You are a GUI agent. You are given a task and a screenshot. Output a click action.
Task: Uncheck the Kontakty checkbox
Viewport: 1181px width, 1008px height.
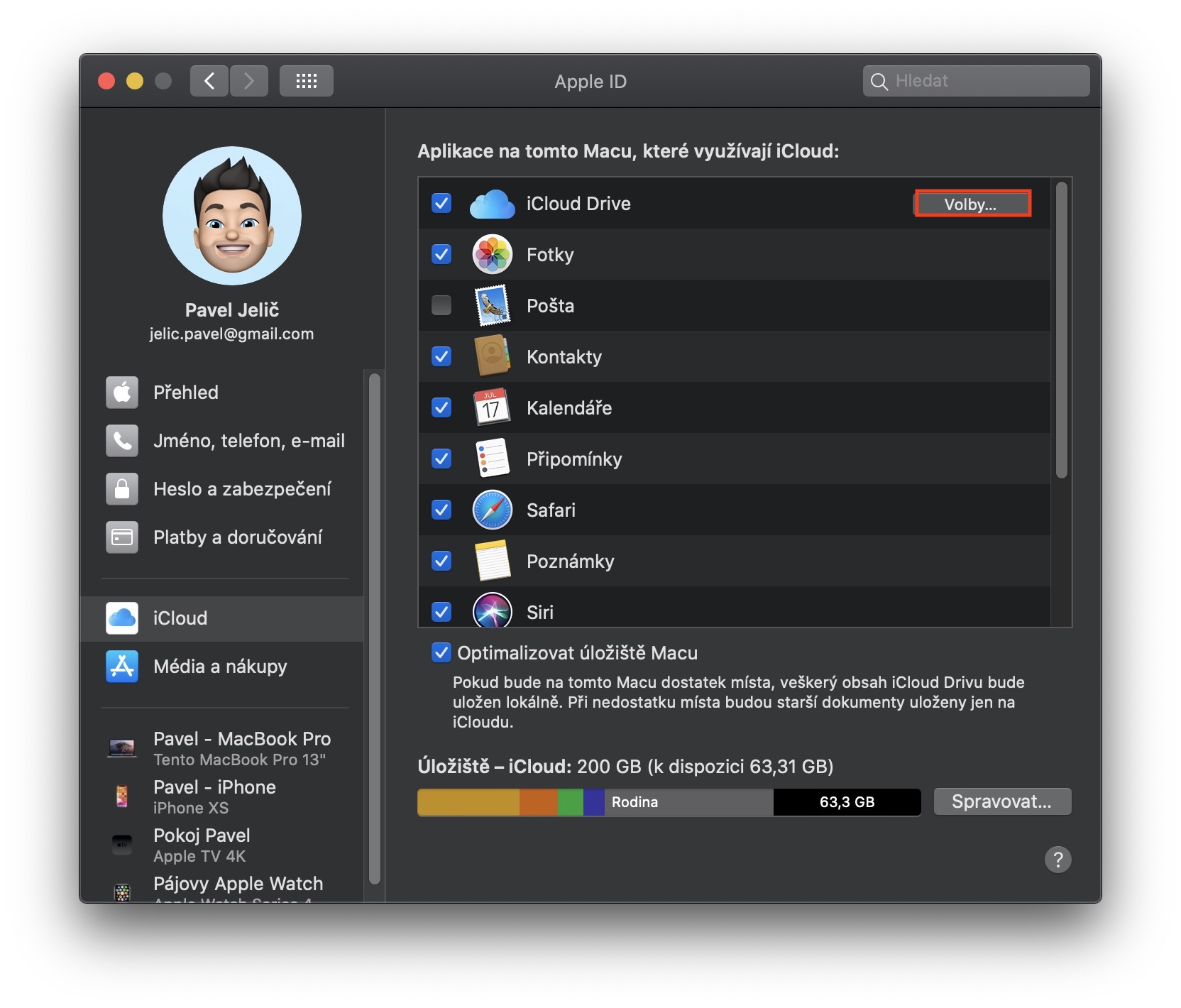tap(441, 356)
